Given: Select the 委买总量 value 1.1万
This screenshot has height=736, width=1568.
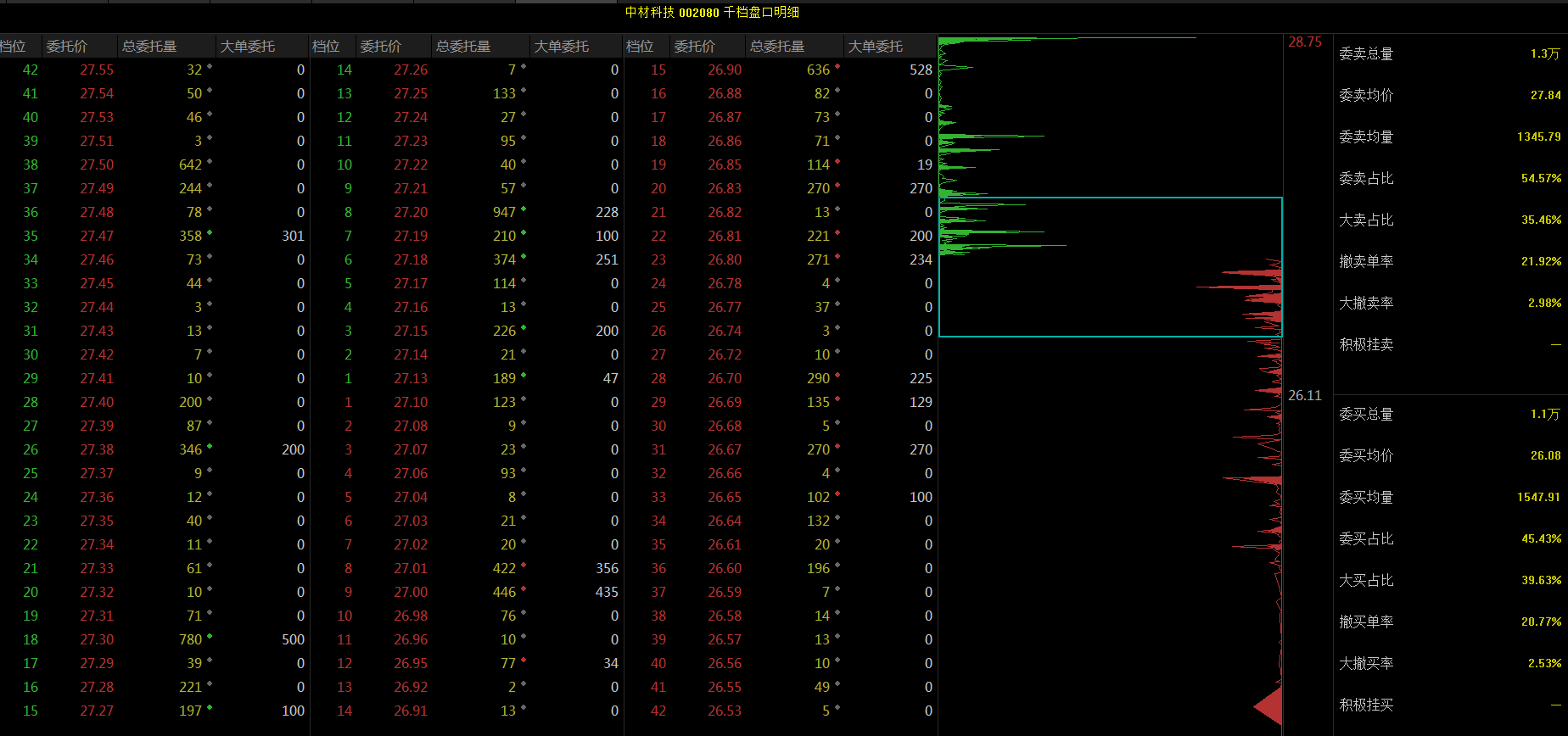Looking at the screenshot, I should [x=1545, y=414].
